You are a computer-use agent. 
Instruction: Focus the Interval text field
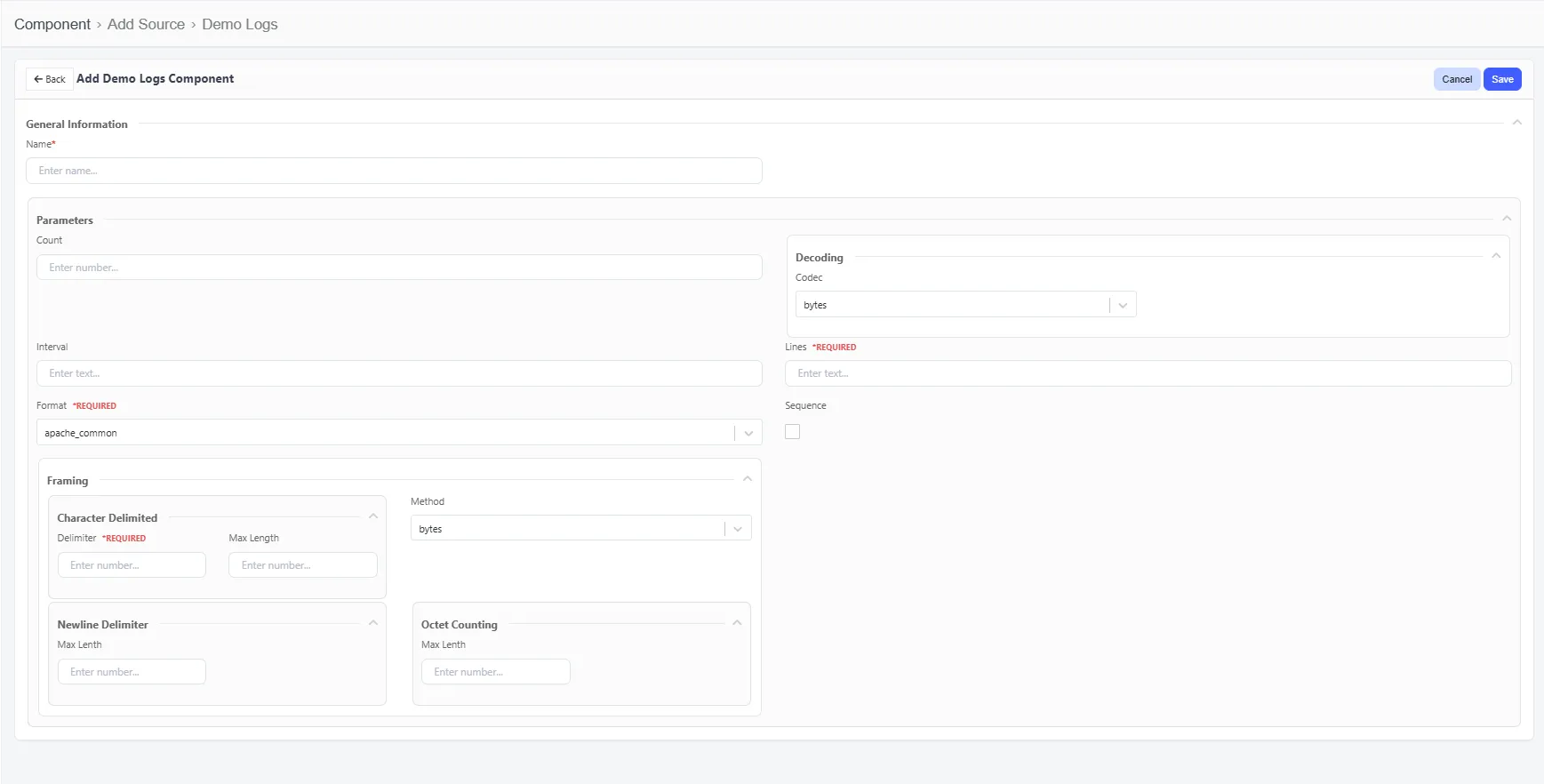pos(399,373)
